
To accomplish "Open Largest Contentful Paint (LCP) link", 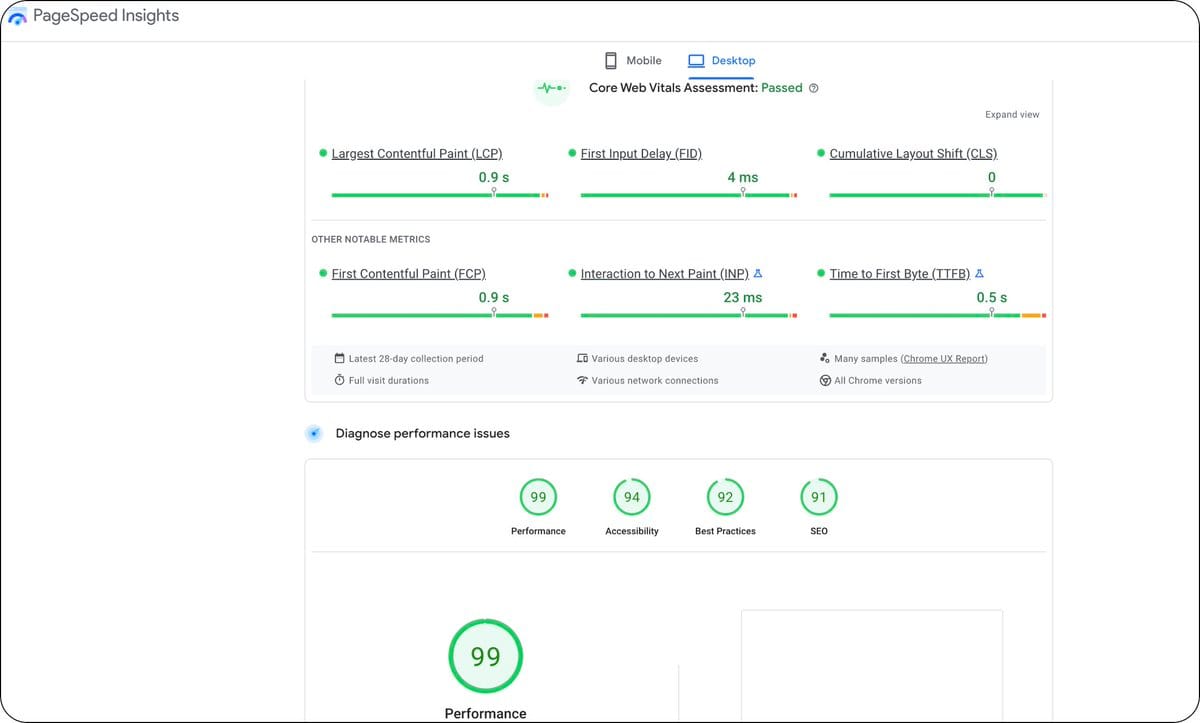I will (417, 154).
